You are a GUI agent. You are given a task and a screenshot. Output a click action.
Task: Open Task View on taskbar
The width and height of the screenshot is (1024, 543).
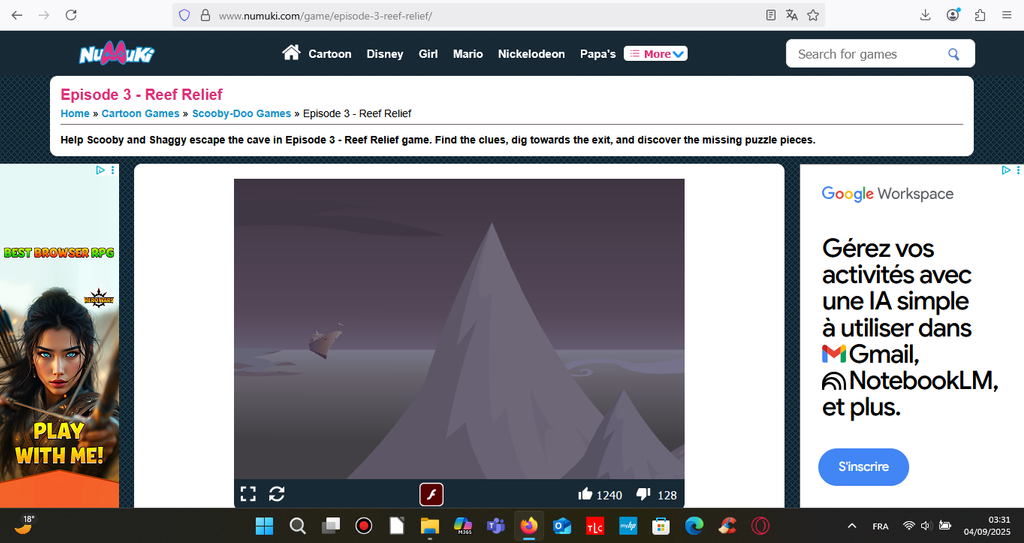[x=331, y=525]
